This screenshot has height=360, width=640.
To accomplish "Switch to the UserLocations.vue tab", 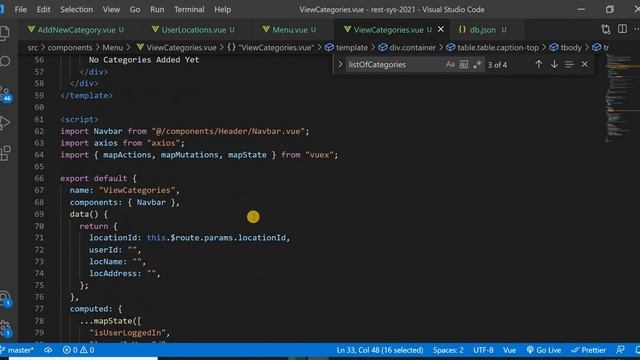I will point(193,29).
